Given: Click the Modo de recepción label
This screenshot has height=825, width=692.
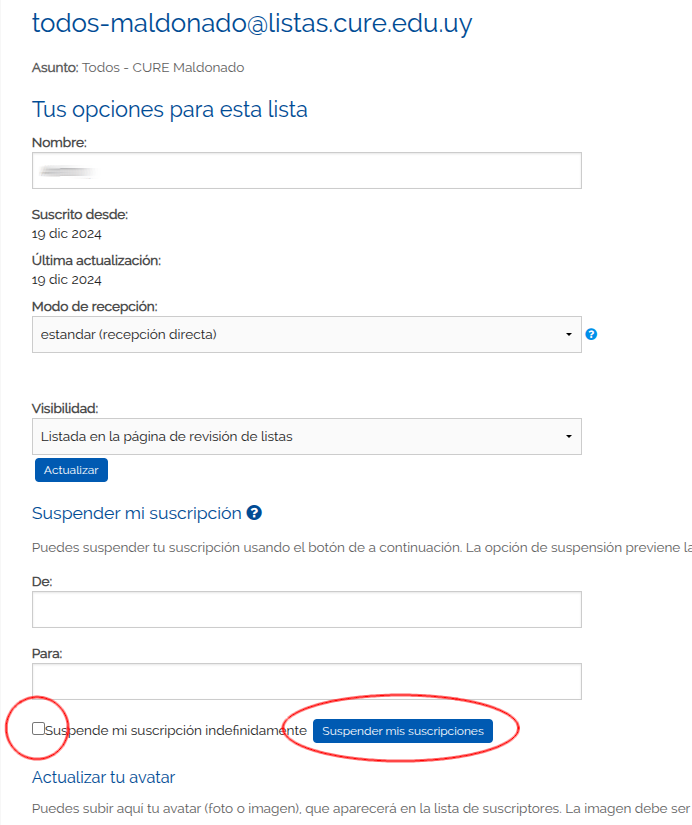Looking at the screenshot, I should [94, 306].
